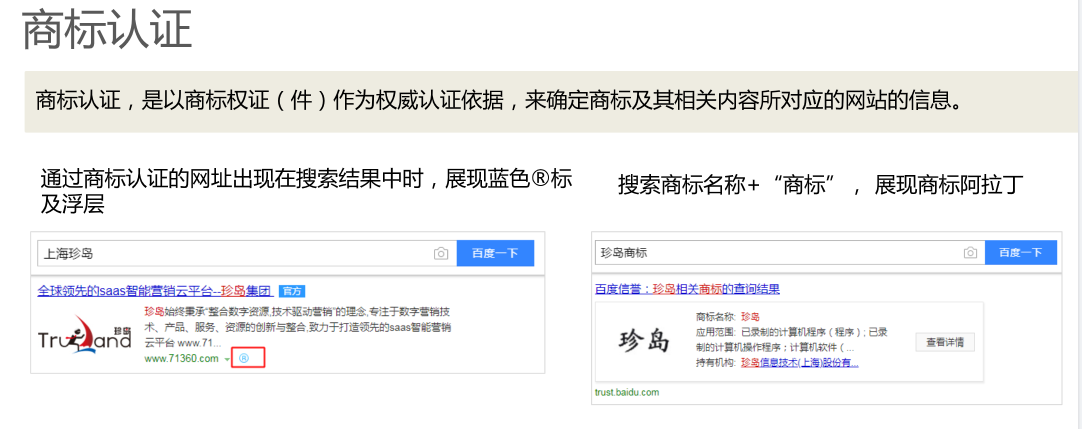Click the 商标认证，是以商标权证 definition text

498,101
